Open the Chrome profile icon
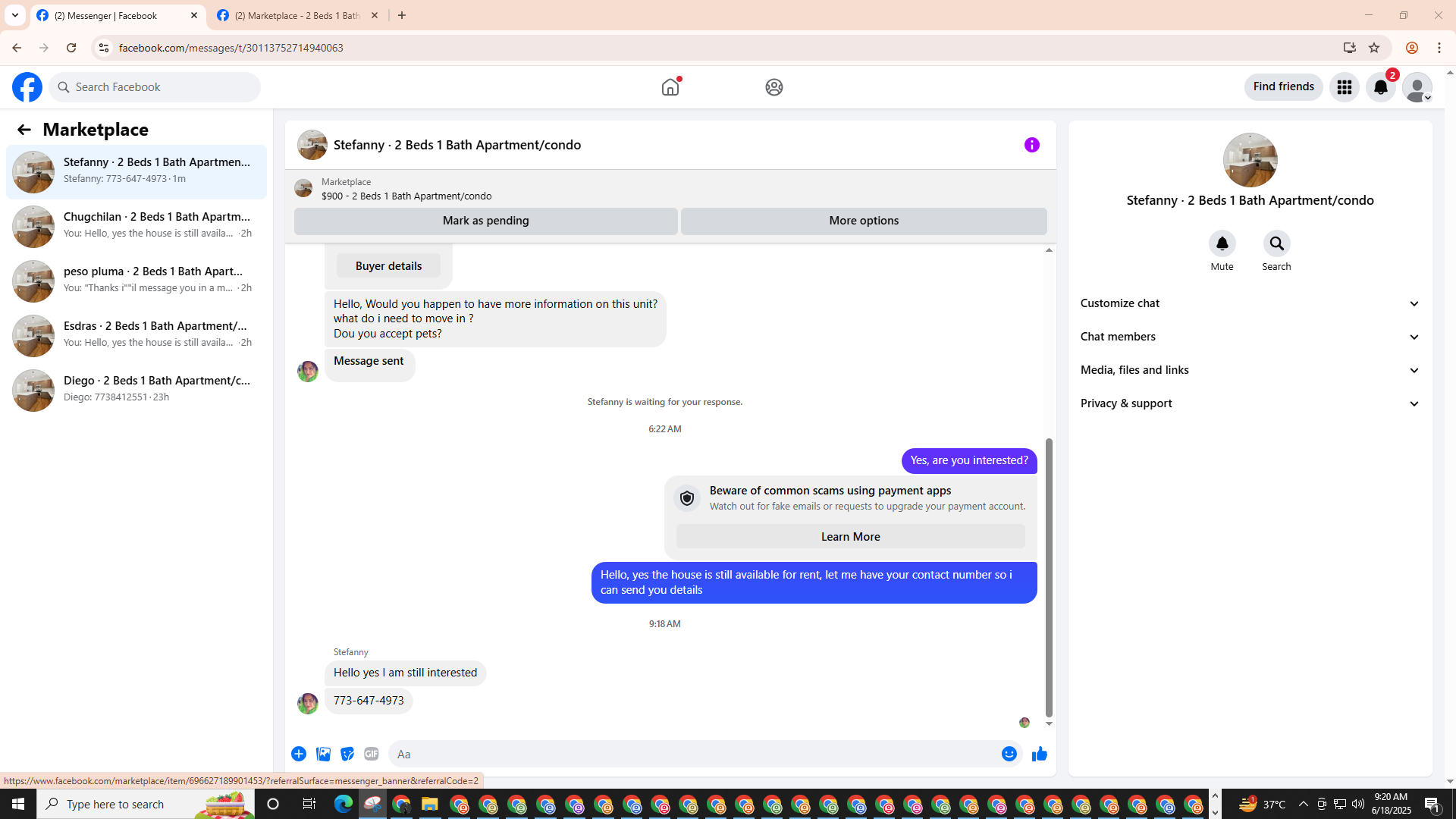Image resolution: width=1456 pixels, height=819 pixels. pyautogui.click(x=1412, y=48)
